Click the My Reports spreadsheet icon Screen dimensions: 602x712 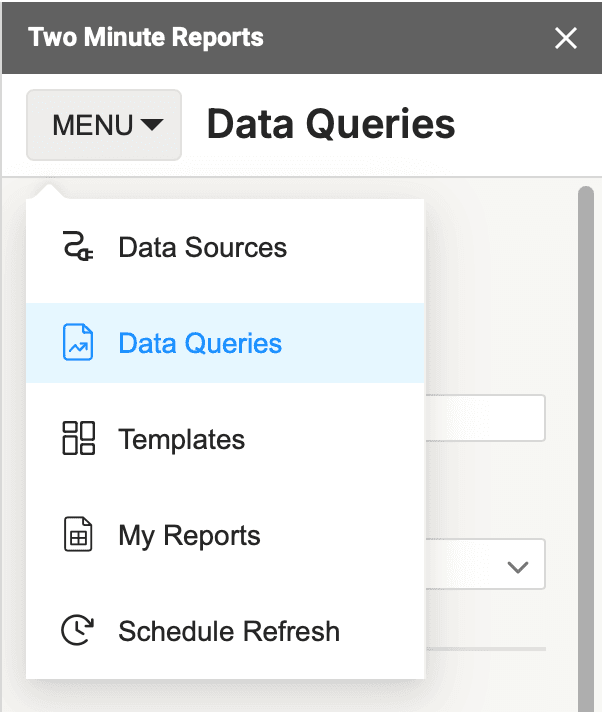(78, 534)
